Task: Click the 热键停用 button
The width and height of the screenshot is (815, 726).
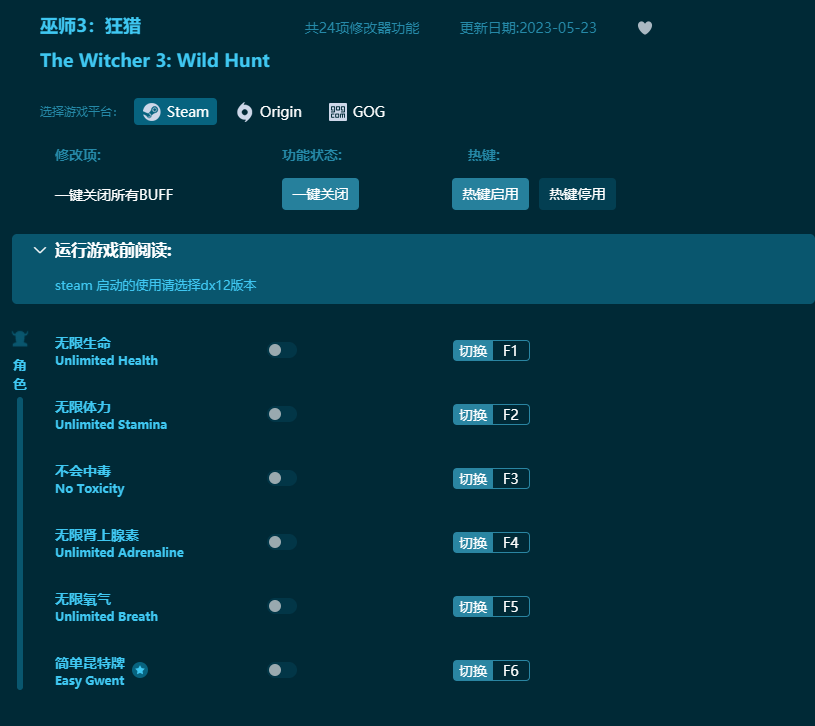Action: [577, 194]
